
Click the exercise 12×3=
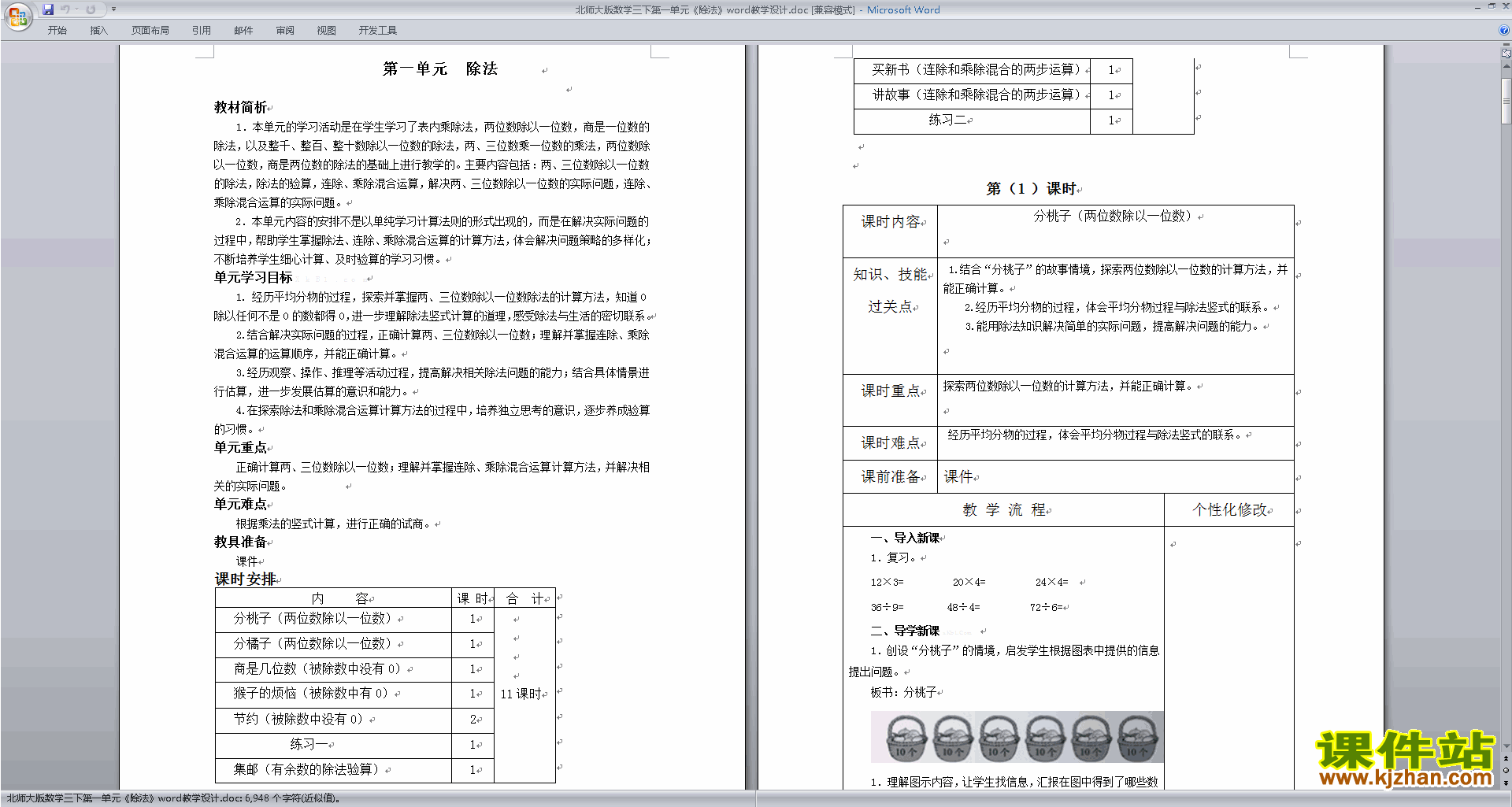pos(887,583)
